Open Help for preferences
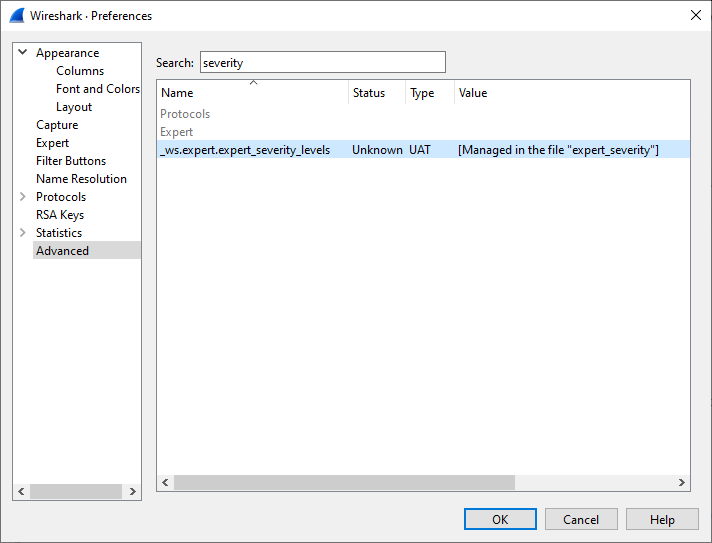The image size is (712, 543). pos(662,519)
